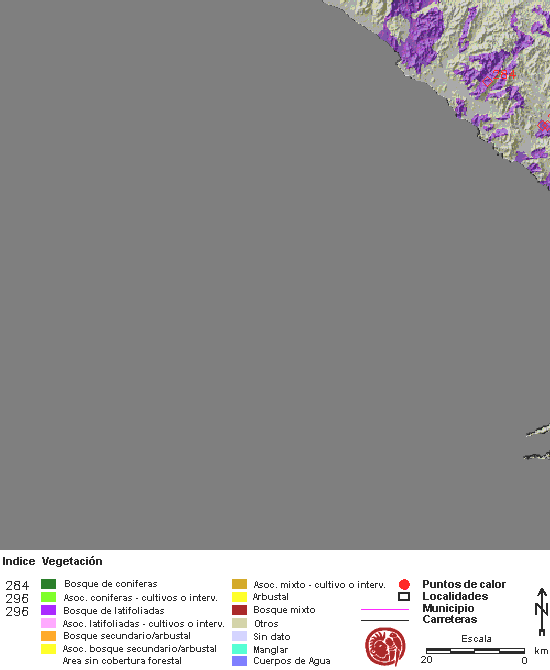Select the yellow Arbustal swatch
Screen dimensions: 550x670
239,597
